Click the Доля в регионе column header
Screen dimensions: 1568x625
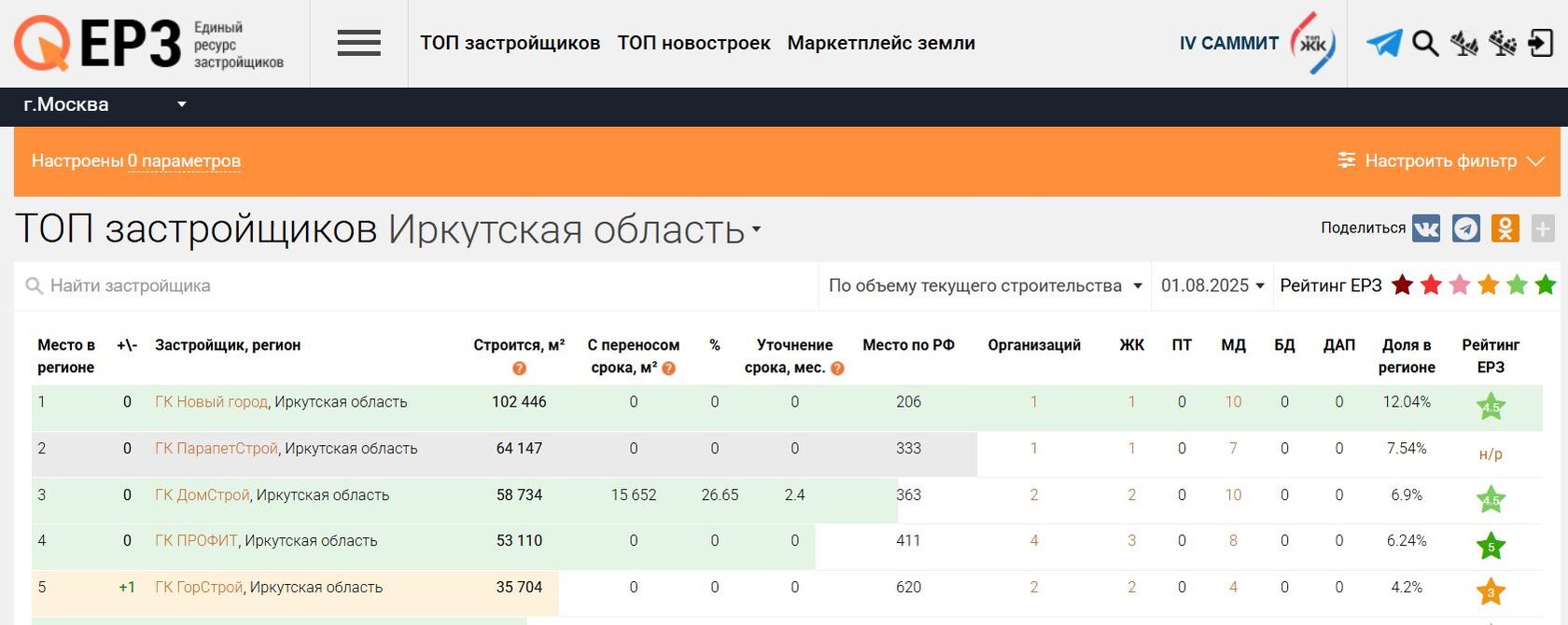coord(1407,356)
